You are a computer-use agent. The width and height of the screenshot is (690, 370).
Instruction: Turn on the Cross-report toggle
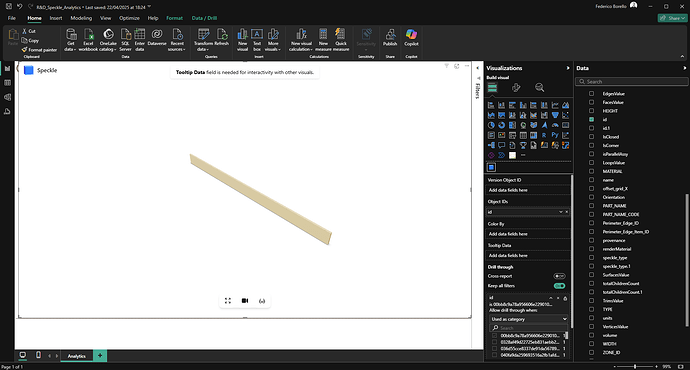coord(559,276)
